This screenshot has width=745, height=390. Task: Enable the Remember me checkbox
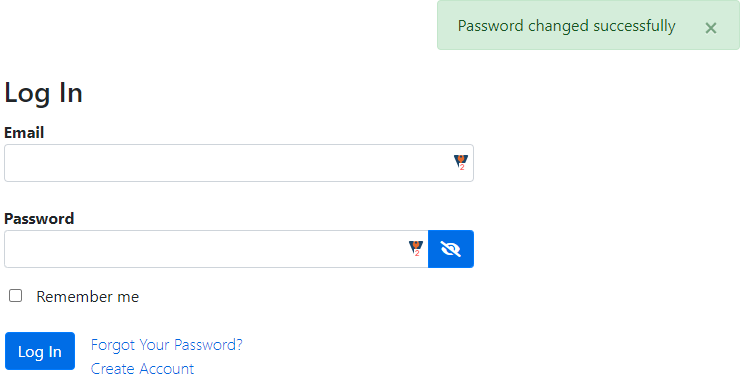pos(16,295)
